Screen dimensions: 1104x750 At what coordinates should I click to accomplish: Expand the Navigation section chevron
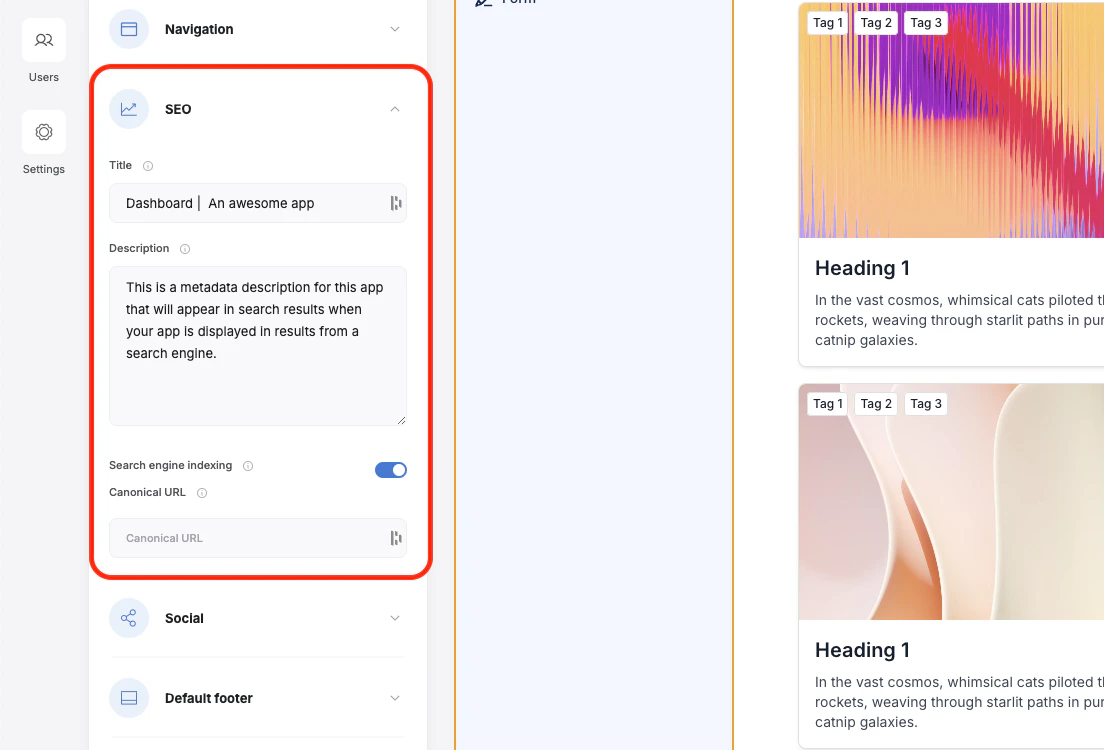click(395, 29)
